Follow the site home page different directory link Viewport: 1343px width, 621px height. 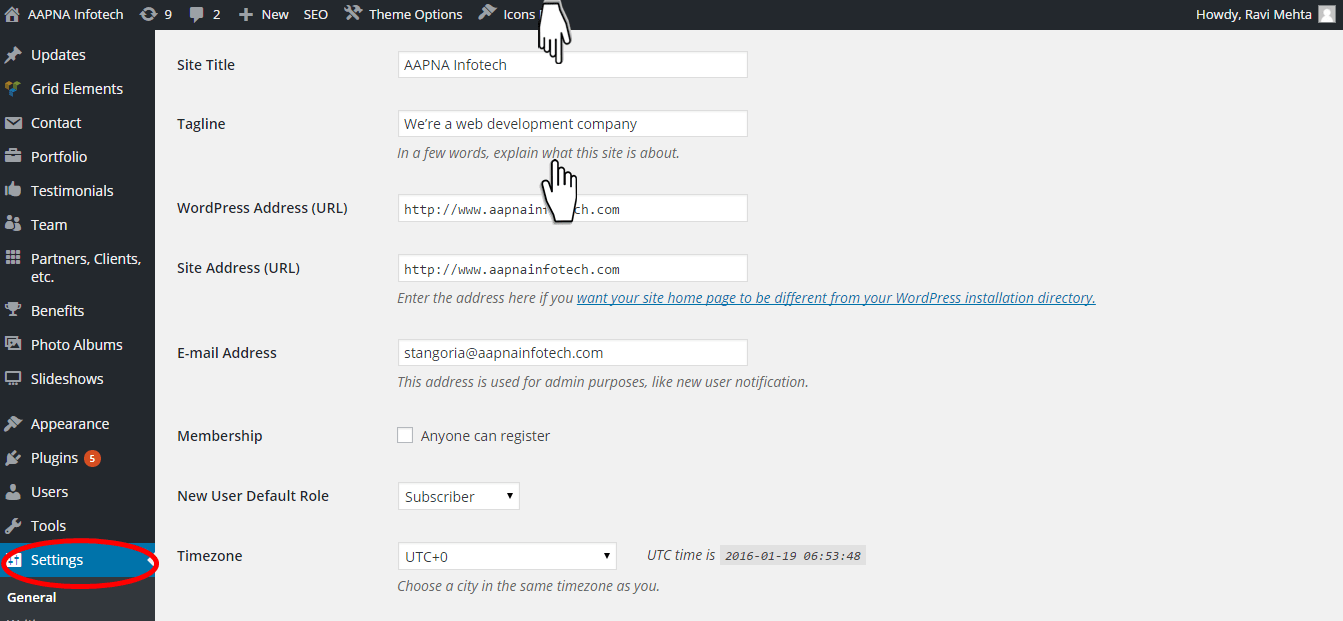point(836,298)
